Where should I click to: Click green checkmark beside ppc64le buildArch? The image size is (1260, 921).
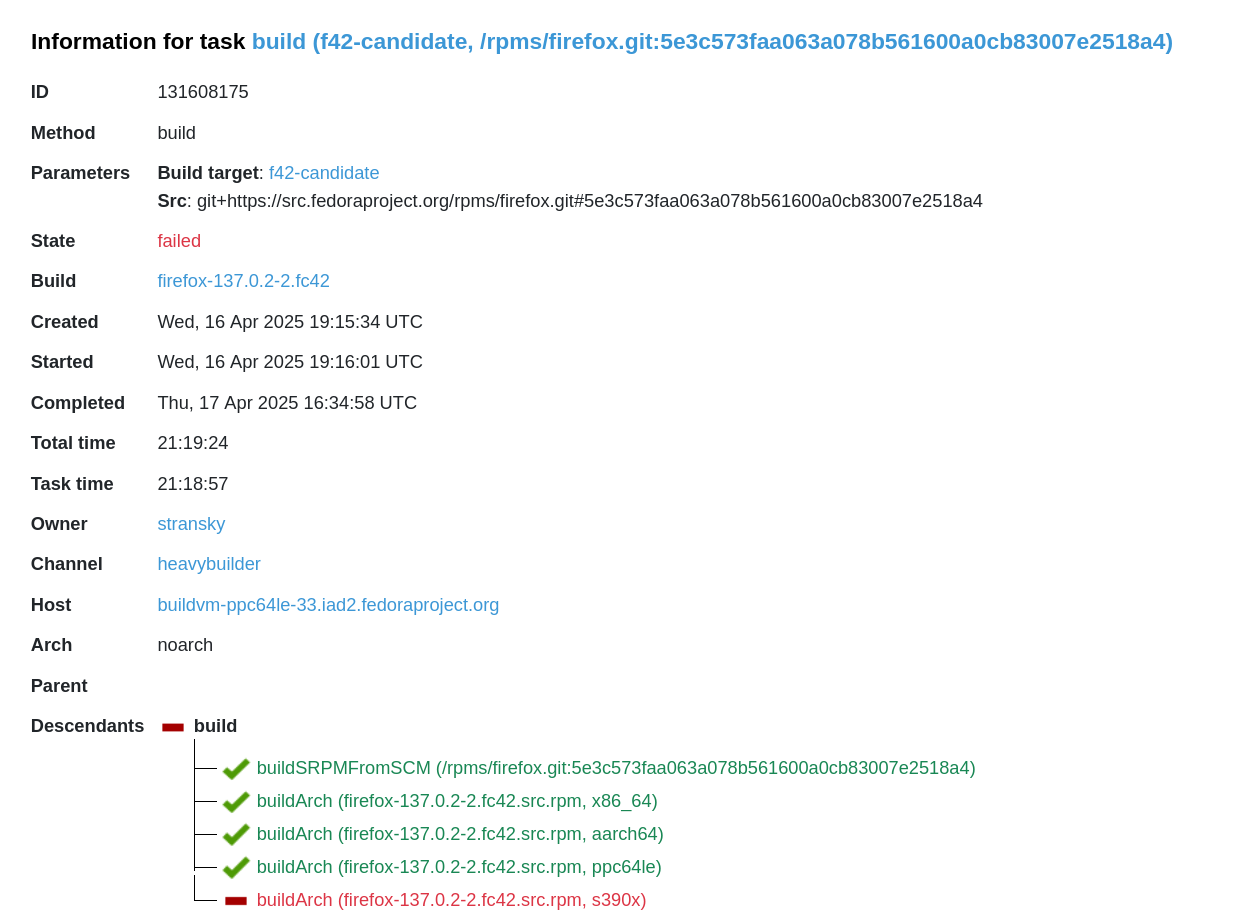236,868
